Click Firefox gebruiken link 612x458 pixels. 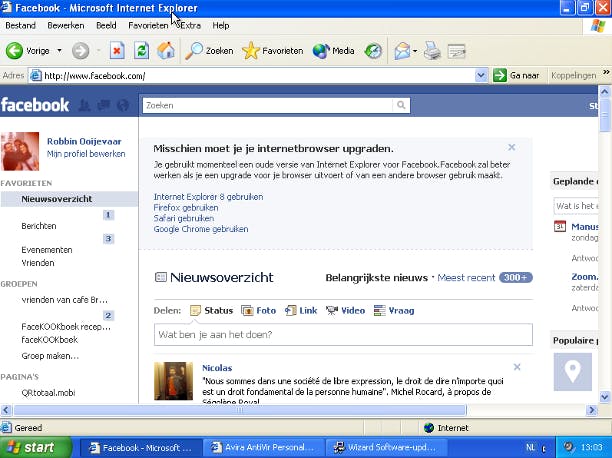click(x=186, y=208)
